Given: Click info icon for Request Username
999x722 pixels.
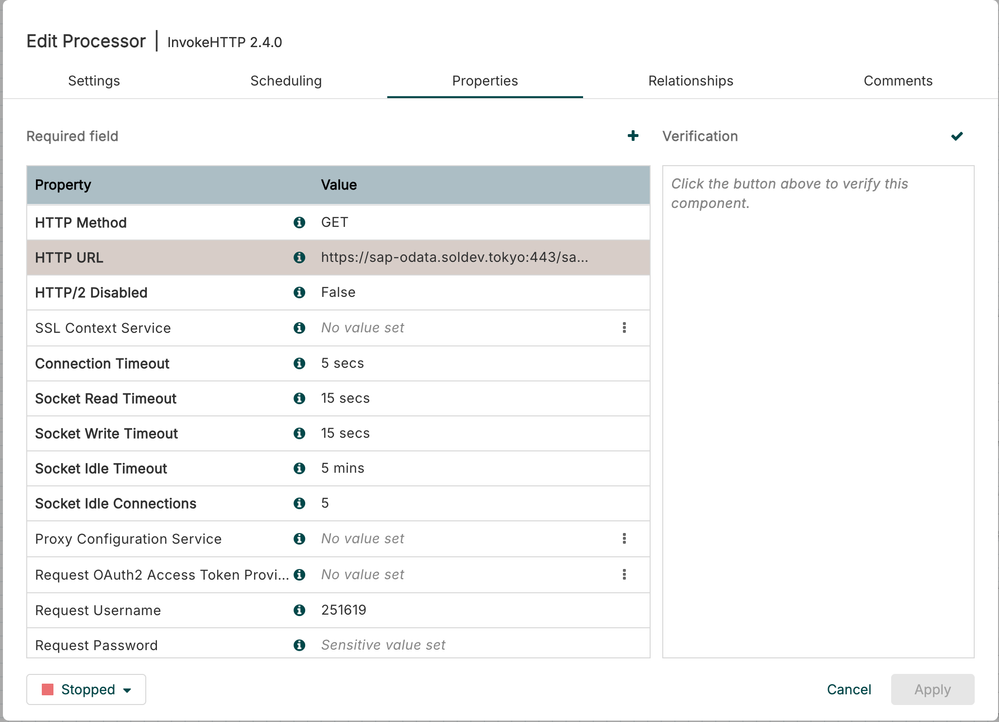Looking at the screenshot, I should [x=299, y=610].
